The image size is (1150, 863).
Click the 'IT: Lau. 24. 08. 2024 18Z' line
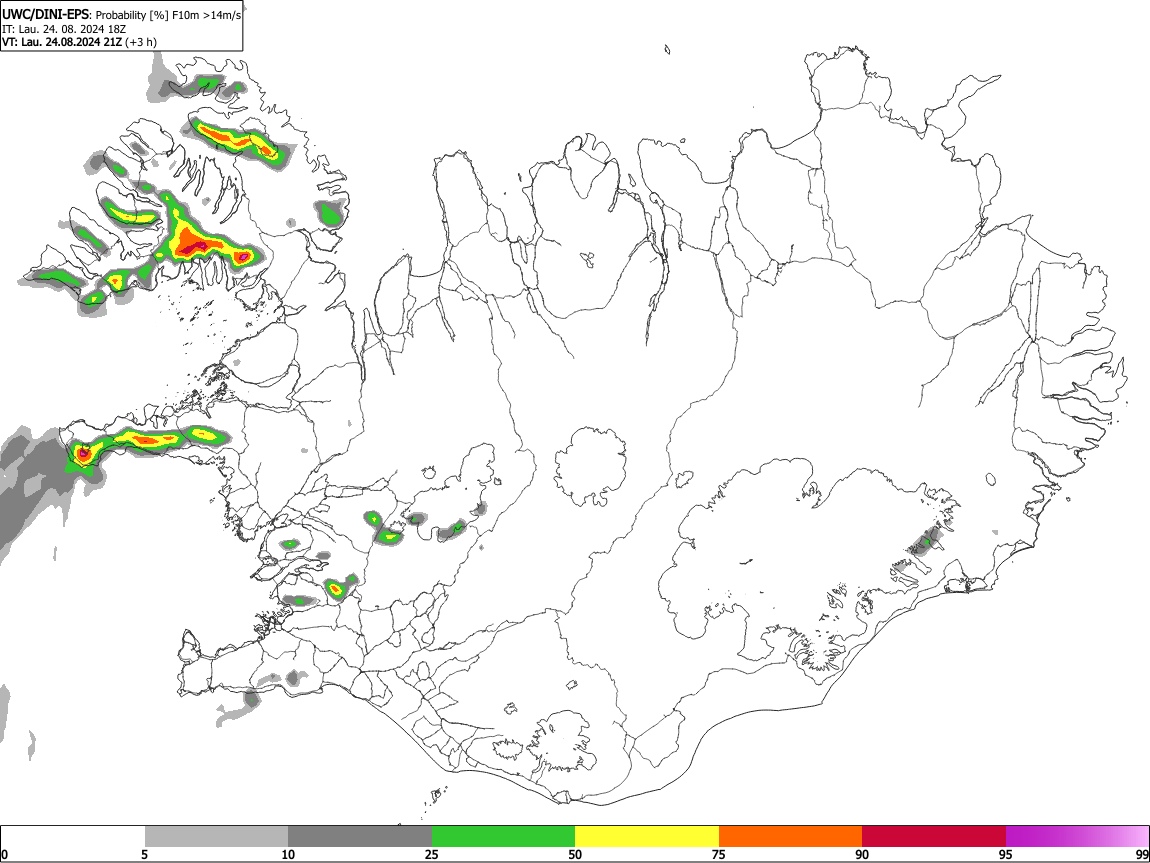click(x=64, y=29)
